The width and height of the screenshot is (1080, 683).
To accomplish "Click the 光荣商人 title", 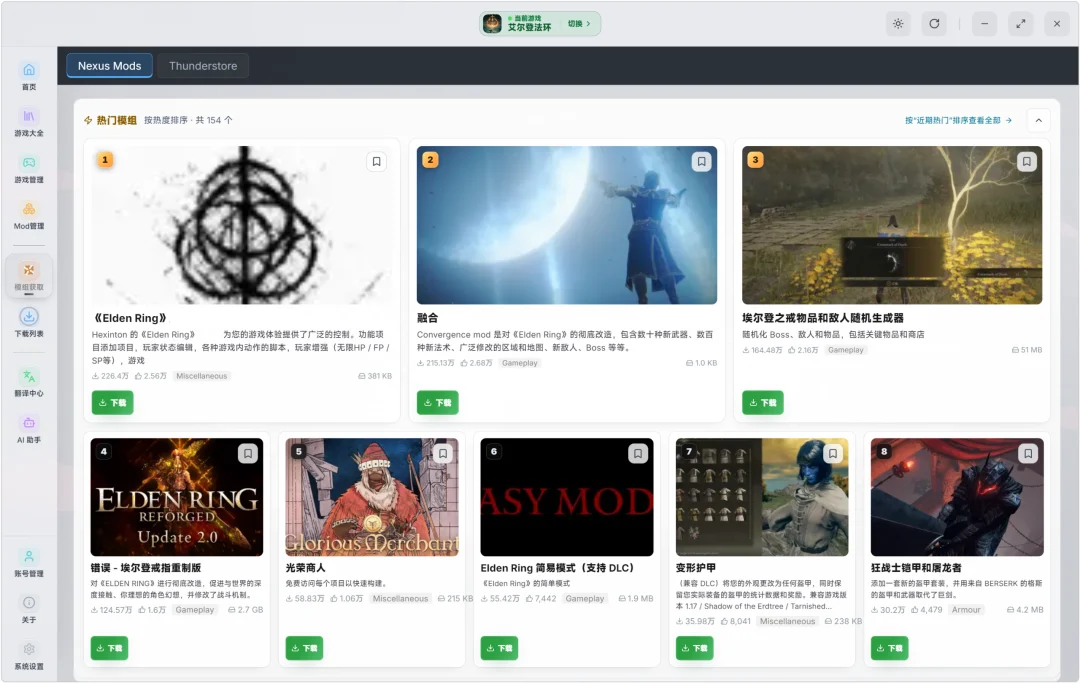I will tap(305, 568).
